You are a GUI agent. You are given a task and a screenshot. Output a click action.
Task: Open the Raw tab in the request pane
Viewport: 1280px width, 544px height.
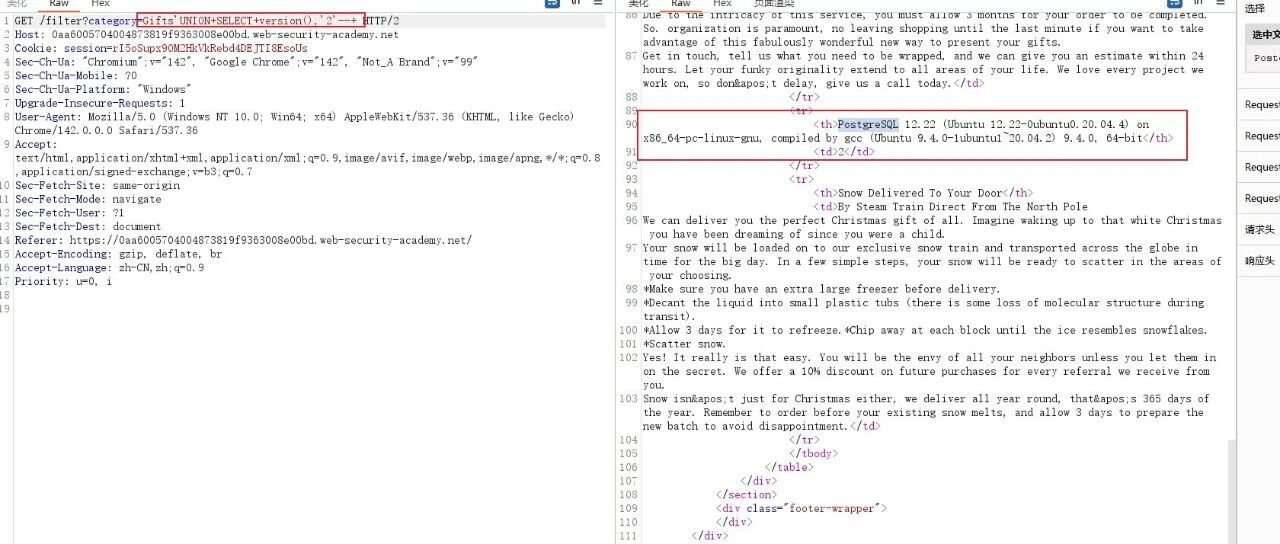pyautogui.click(x=59, y=4)
